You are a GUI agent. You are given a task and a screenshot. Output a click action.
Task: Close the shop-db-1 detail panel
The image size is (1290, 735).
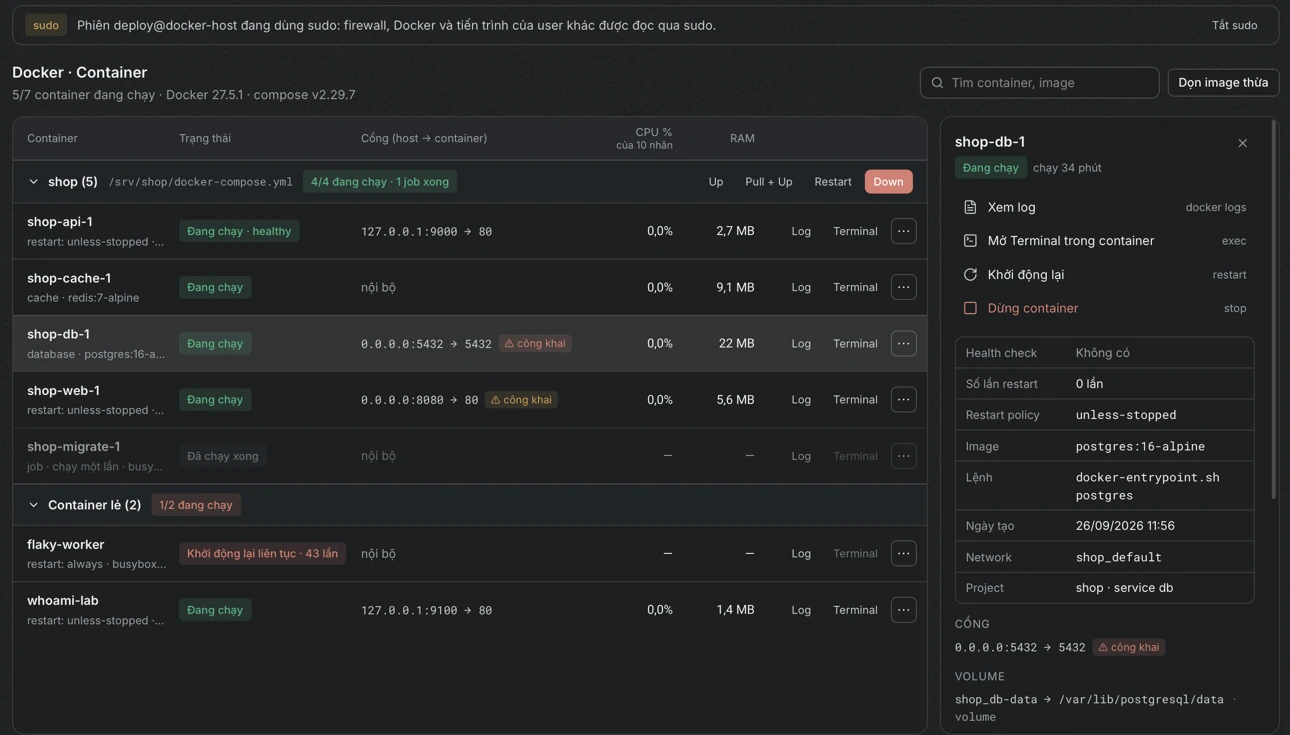coord(1242,143)
